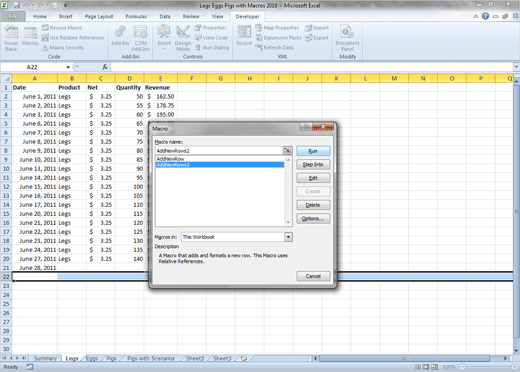Screen dimensions: 520x372
Task: Switch to Page Layout view in status bar
Action: point(426,367)
